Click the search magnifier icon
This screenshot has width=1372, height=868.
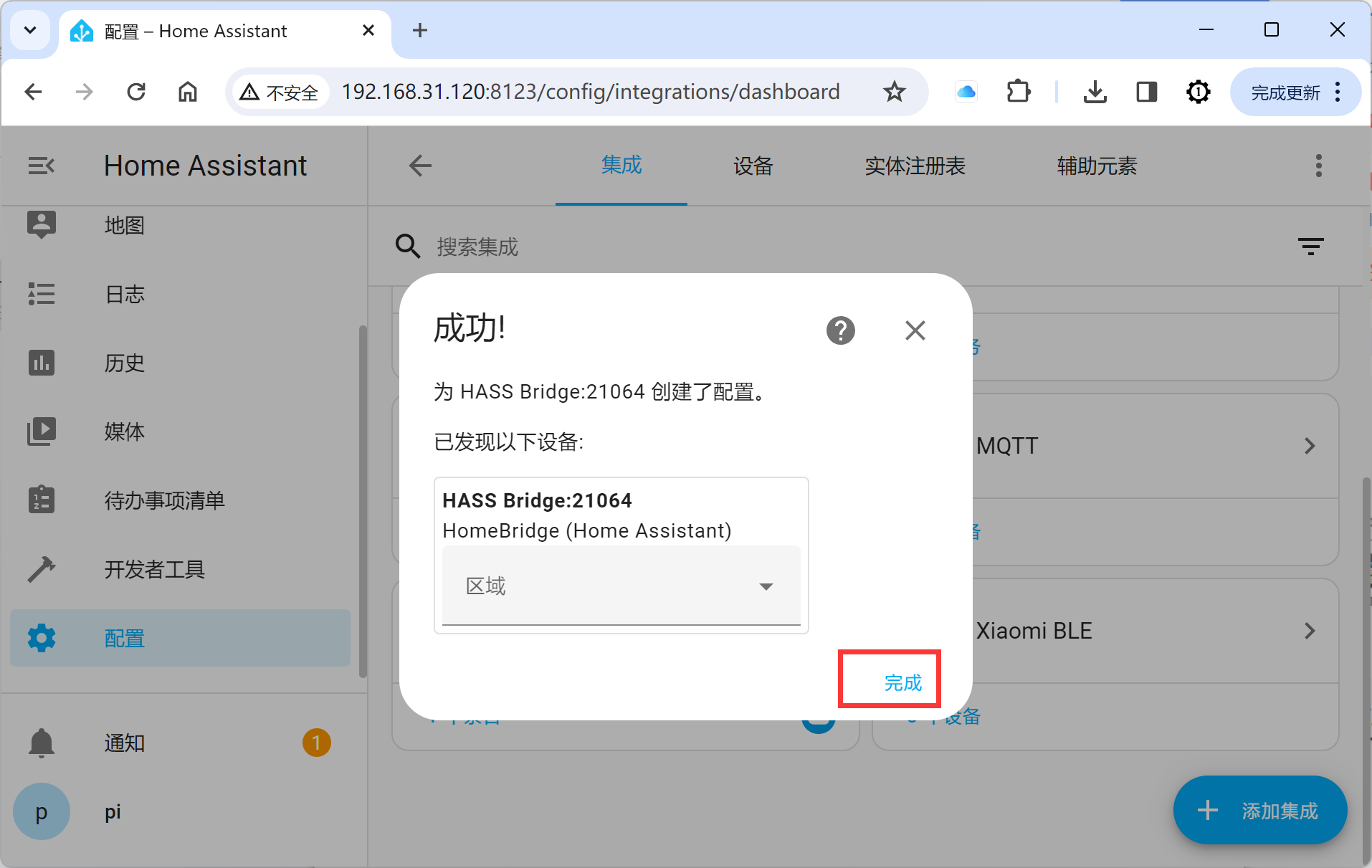tap(408, 246)
